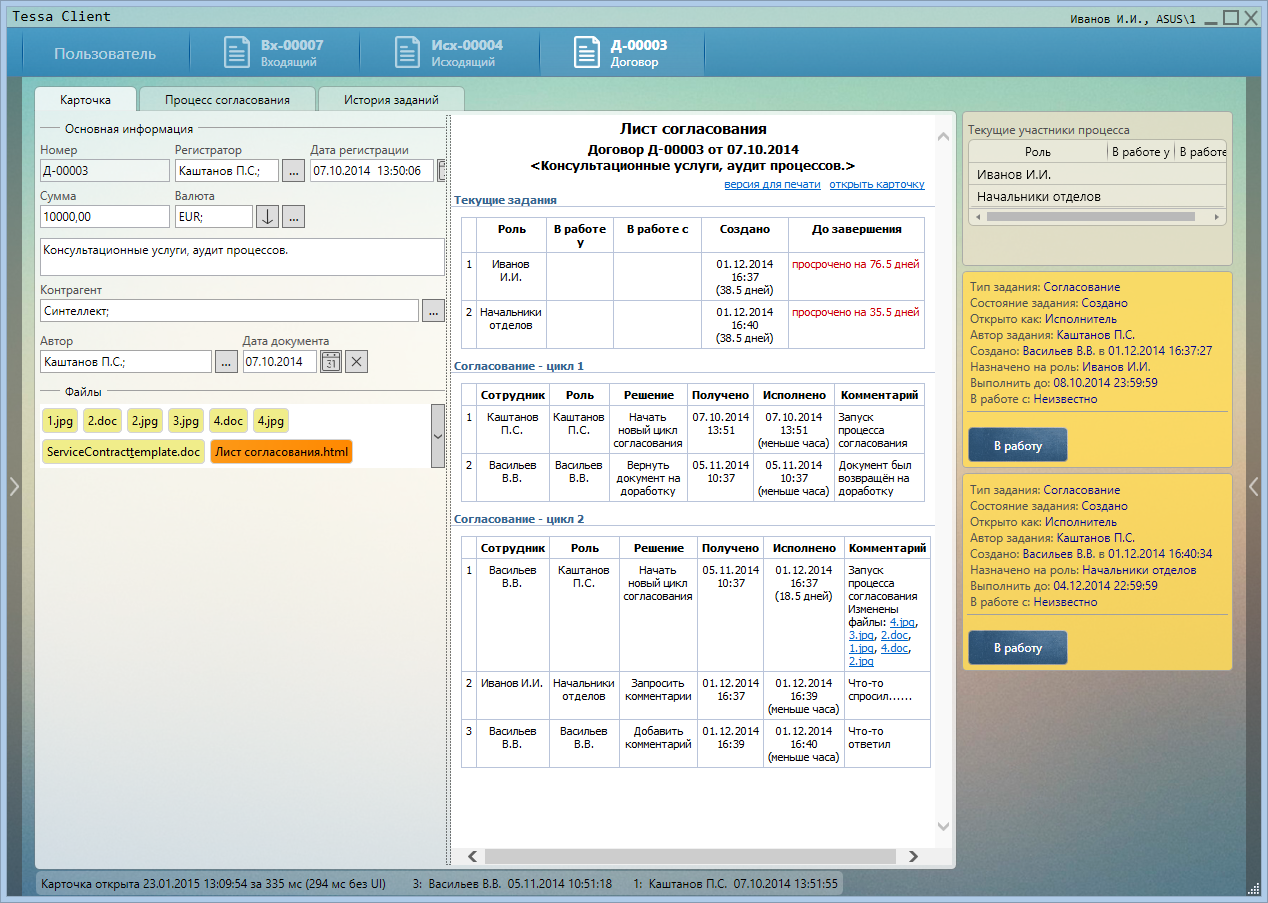Switch to the Исх-00004 outgoing document tab
Viewport: 1268px width, 903px height.
point(448,53)
